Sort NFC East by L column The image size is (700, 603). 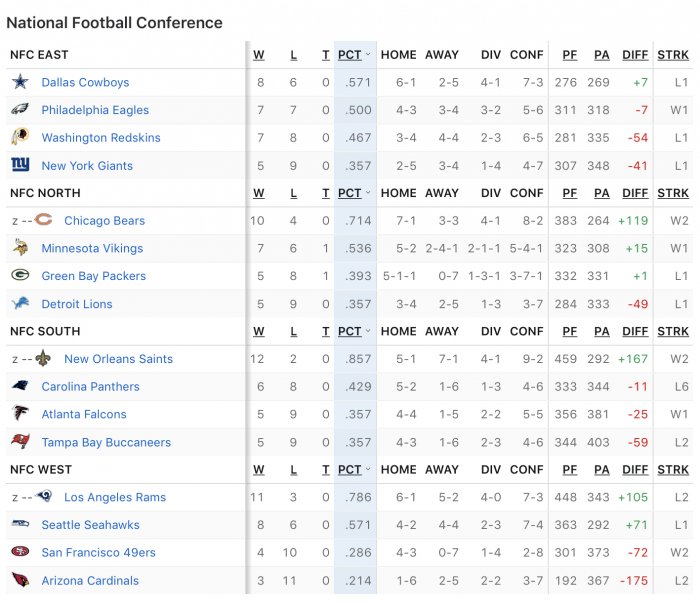[x=293, y=55]
